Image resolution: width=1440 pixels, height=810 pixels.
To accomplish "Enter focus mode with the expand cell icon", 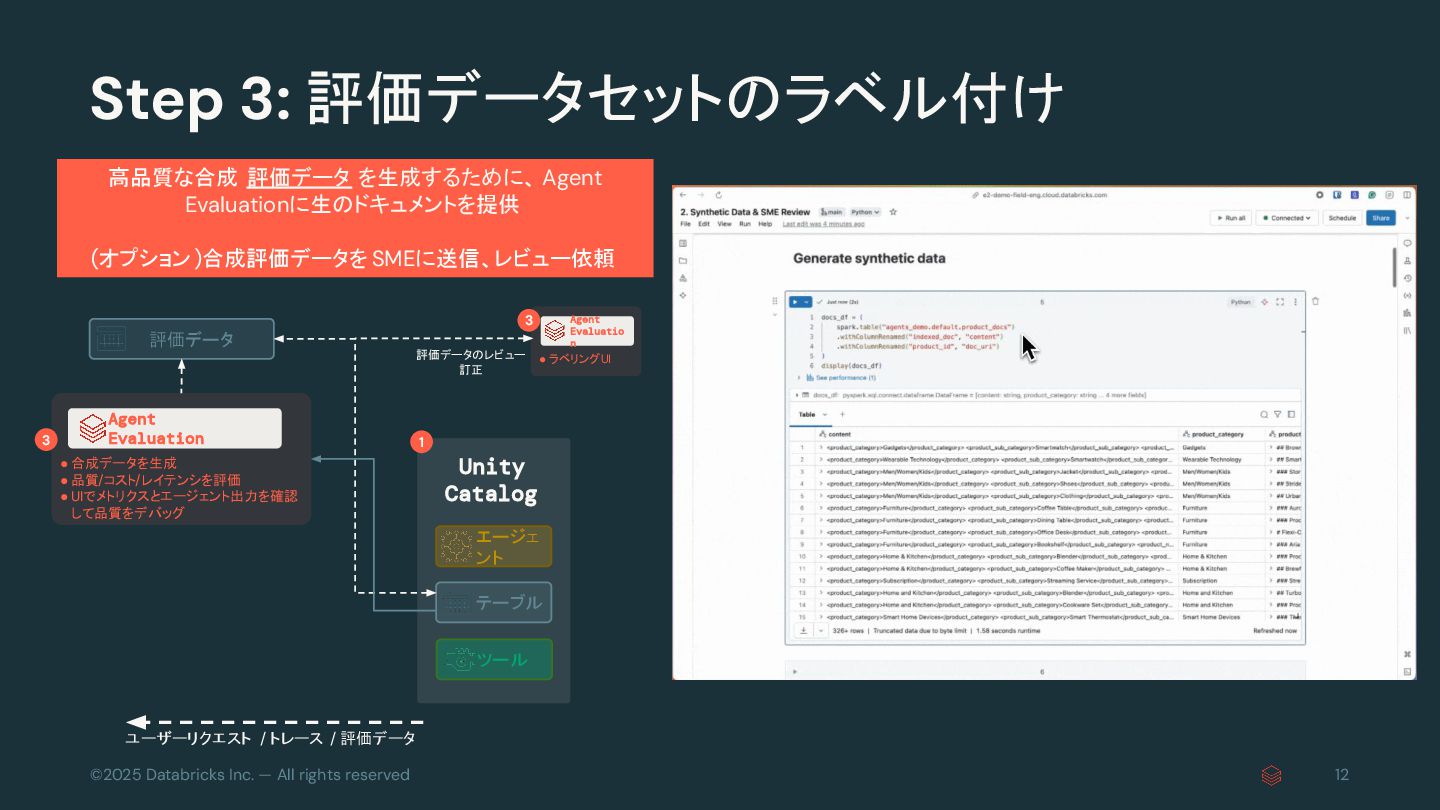I will click(x=1280, y=301).
